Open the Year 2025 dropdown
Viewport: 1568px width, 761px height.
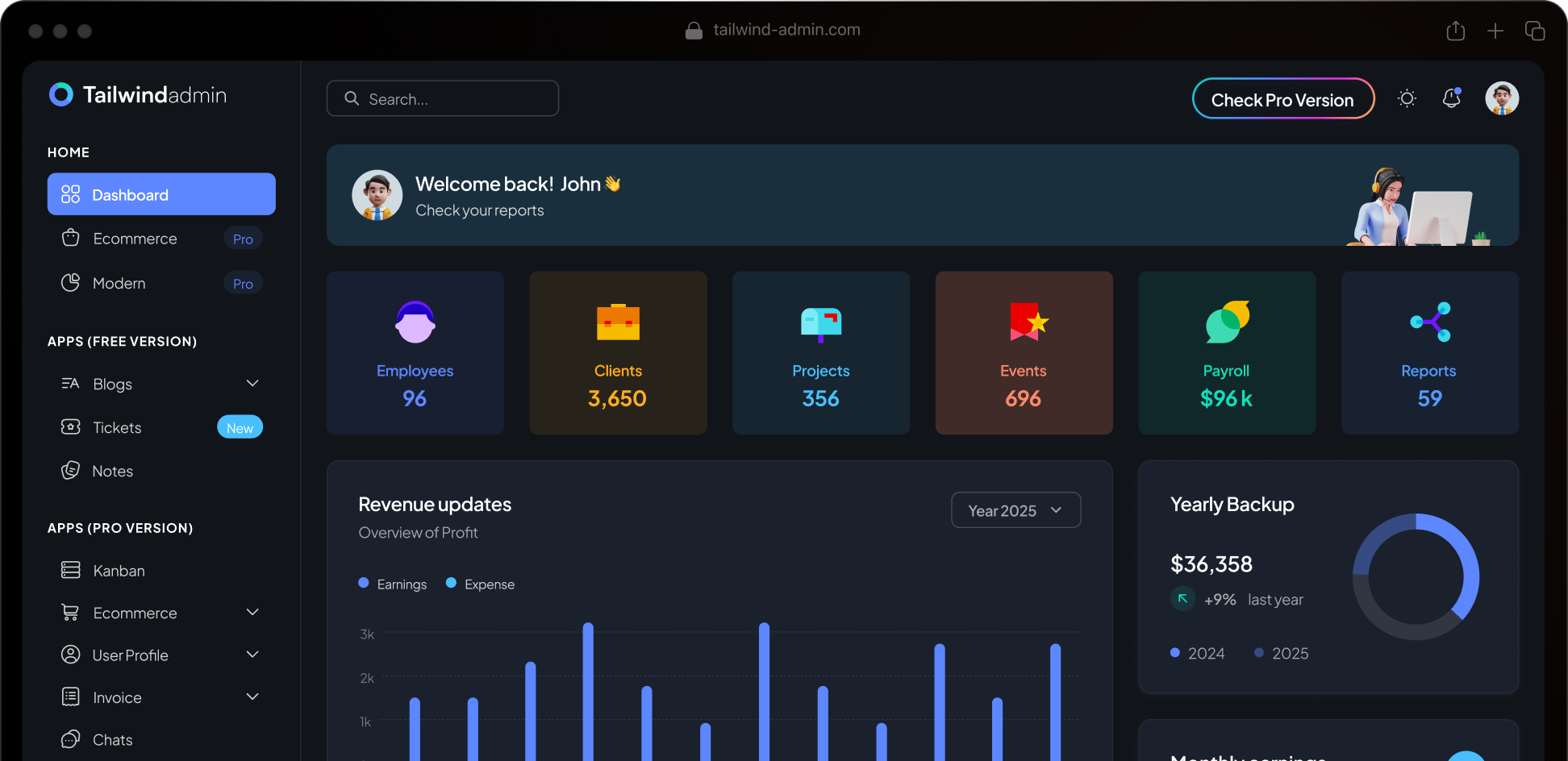coord(1015,510)
